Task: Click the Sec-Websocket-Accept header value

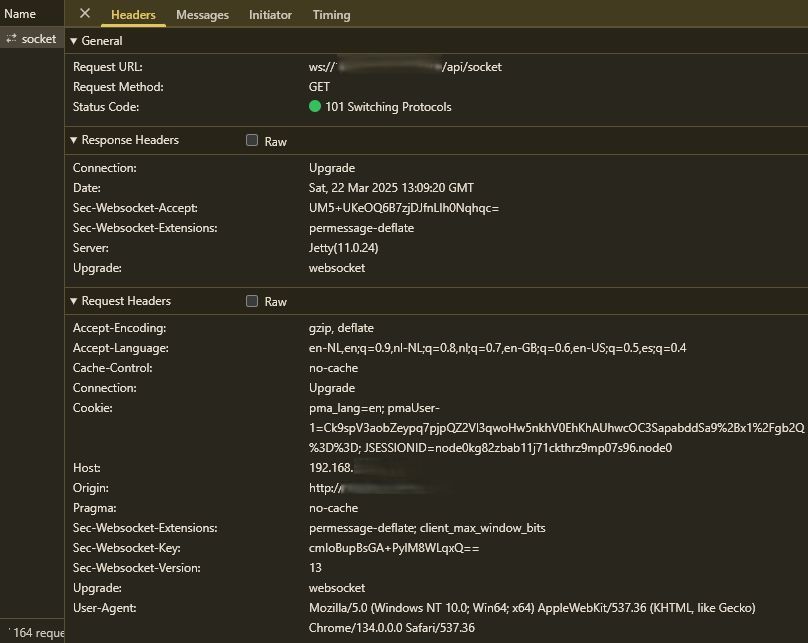Action: tap(403, 208)
